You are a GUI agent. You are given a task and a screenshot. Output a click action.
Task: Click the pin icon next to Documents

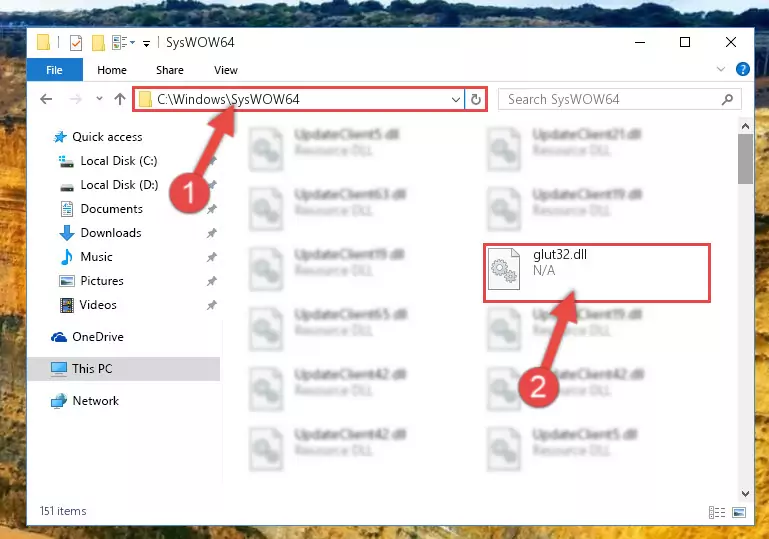(x=211, y=209)
